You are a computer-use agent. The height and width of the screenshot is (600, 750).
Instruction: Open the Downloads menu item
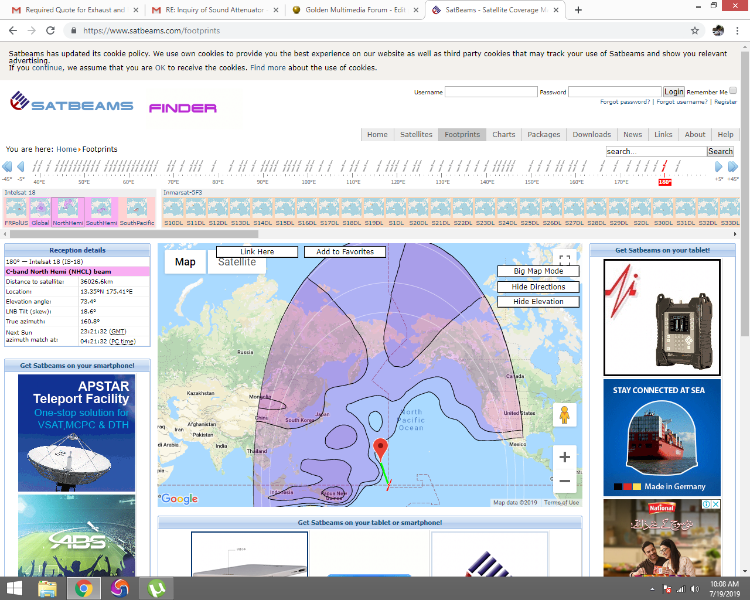tap(592, 134)
